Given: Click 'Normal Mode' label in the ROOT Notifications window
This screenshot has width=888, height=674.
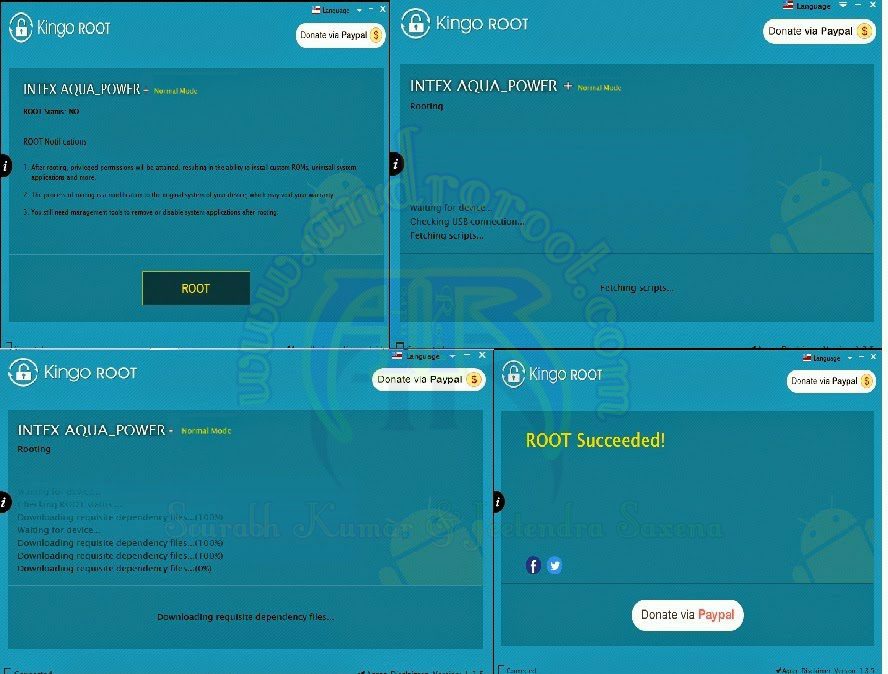Looking at the screenshot, I should pos(176,91).
